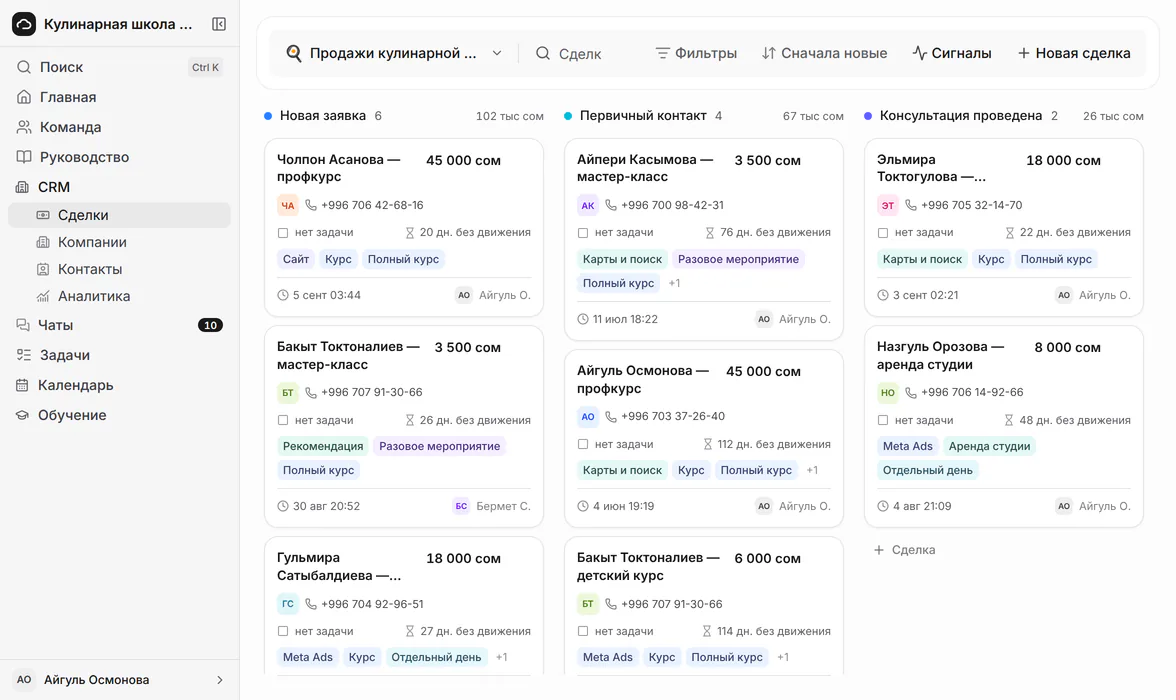
Task: Add a deal via + Сделка link
Action: (x=904, y=550)
